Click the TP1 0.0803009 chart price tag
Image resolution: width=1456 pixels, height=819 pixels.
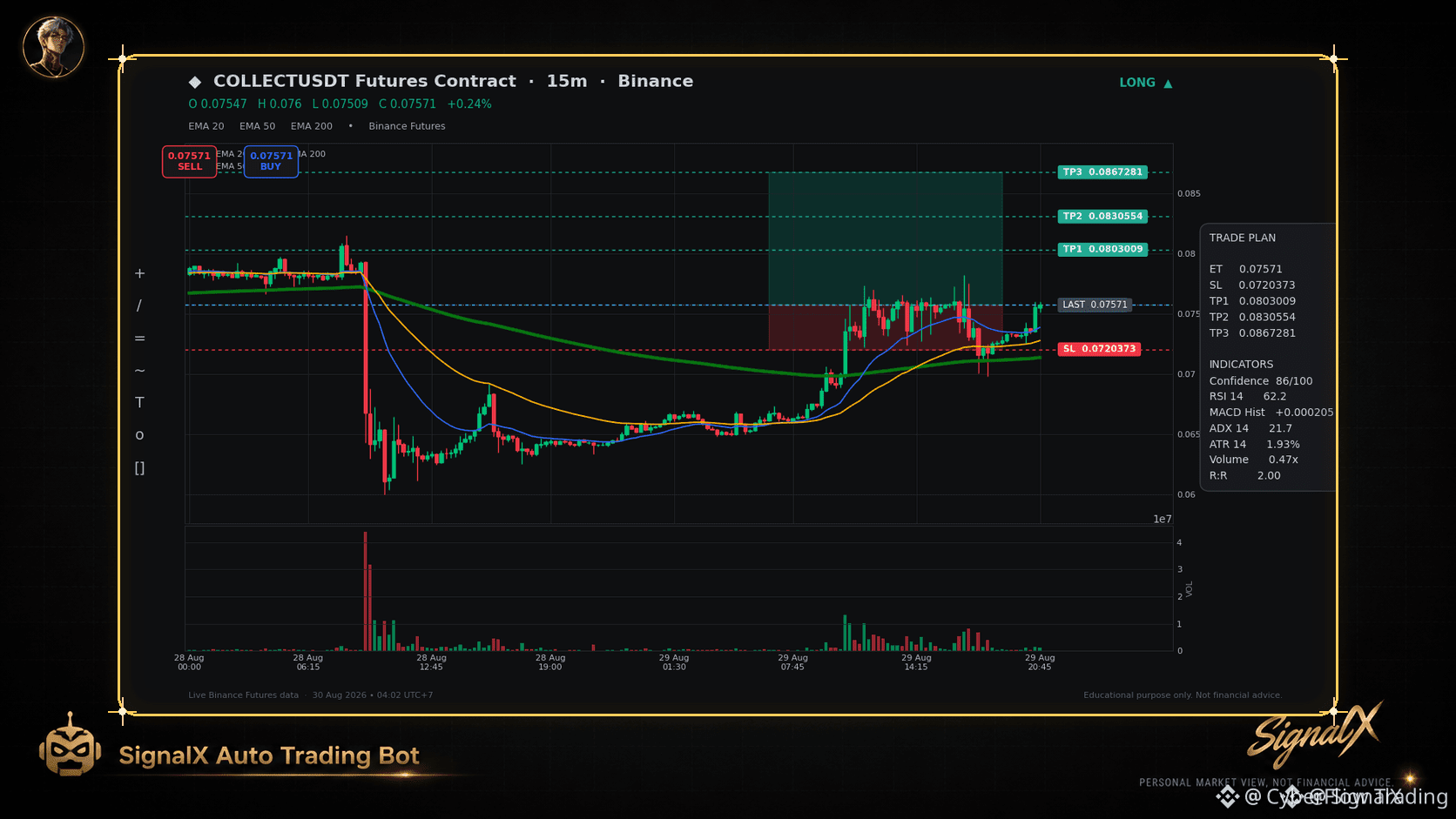coord(1102,249)
